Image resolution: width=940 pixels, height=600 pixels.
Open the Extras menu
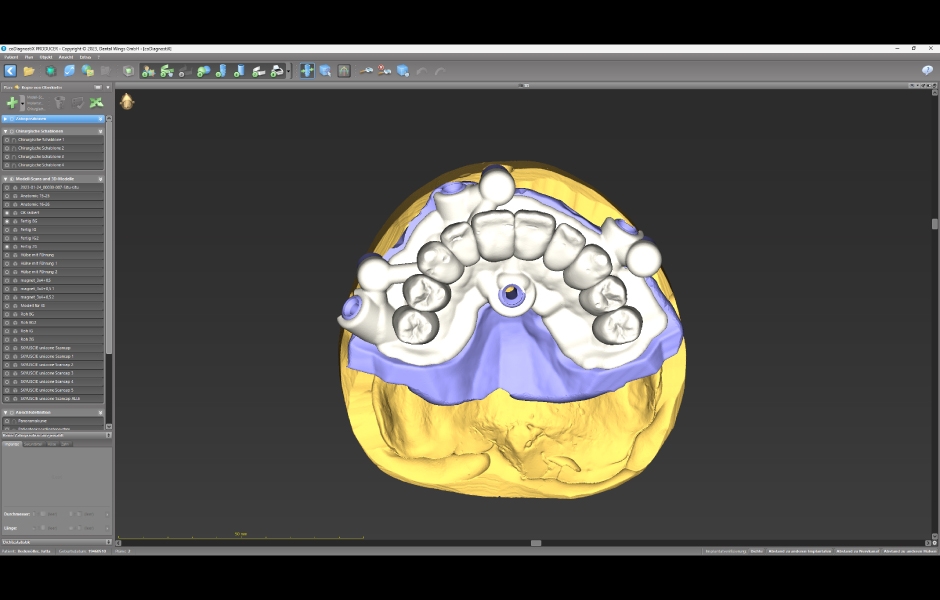[x=86, y=57]
